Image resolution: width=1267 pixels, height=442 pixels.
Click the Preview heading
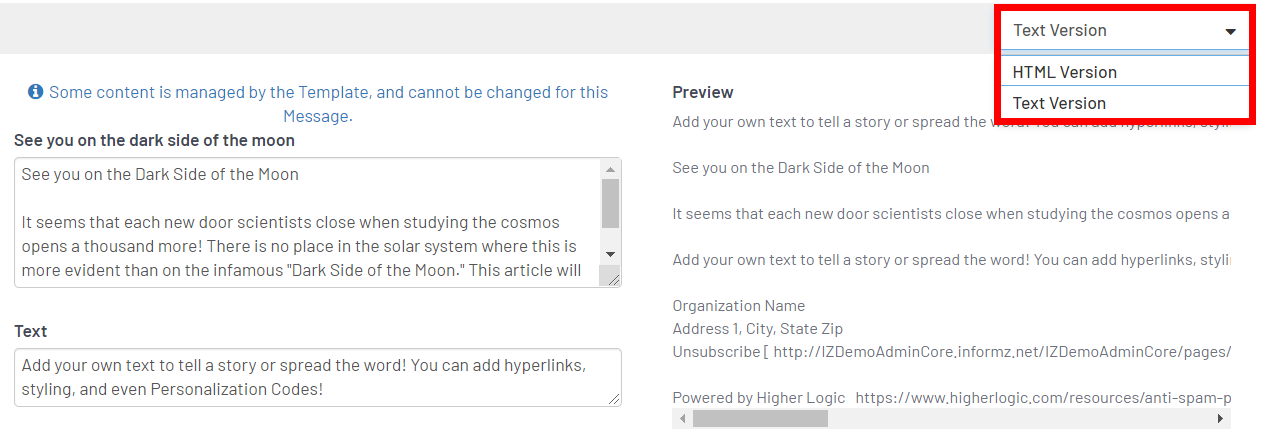click(703, 92)
